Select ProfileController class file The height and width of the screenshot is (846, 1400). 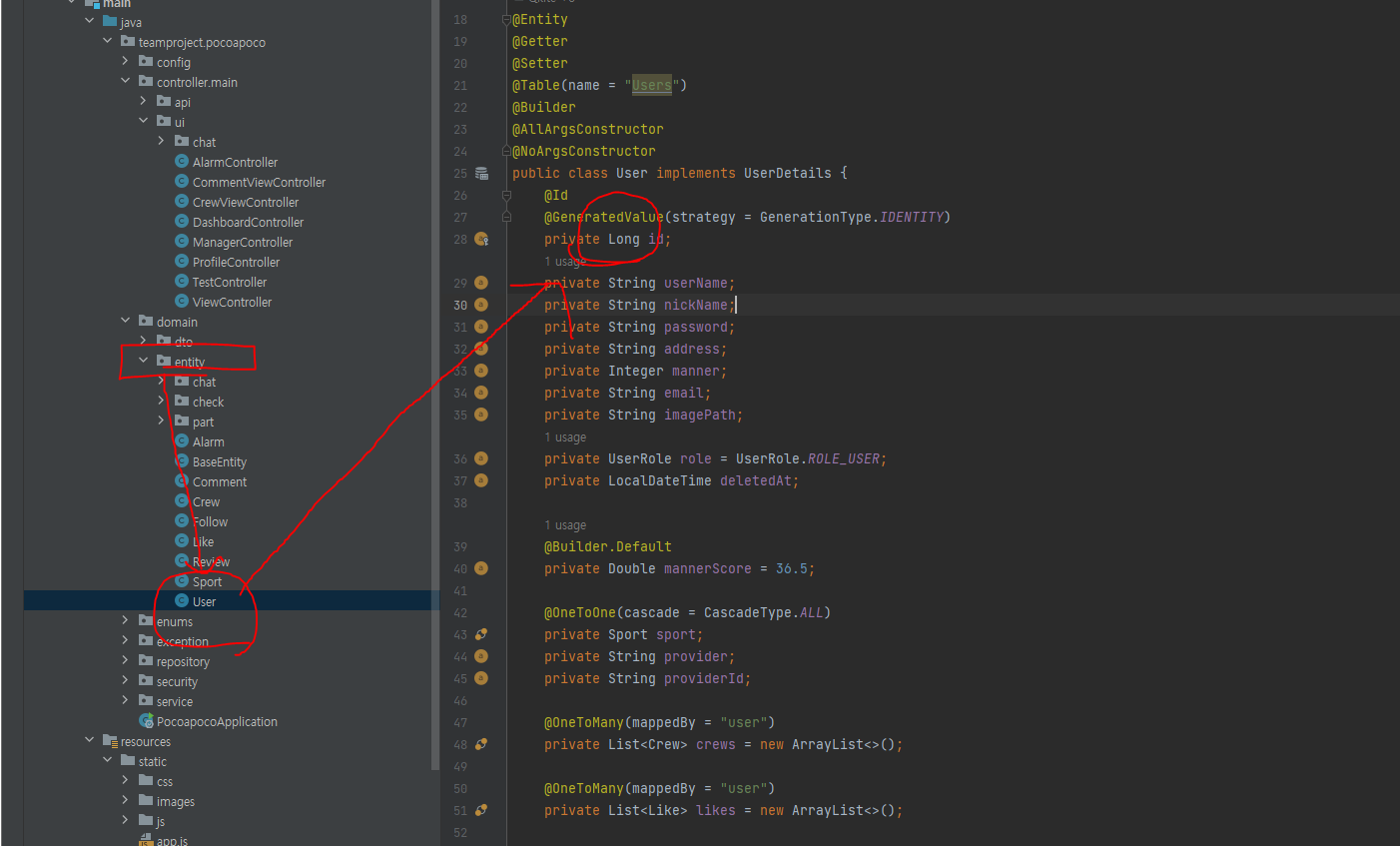(x=236, y=262)
